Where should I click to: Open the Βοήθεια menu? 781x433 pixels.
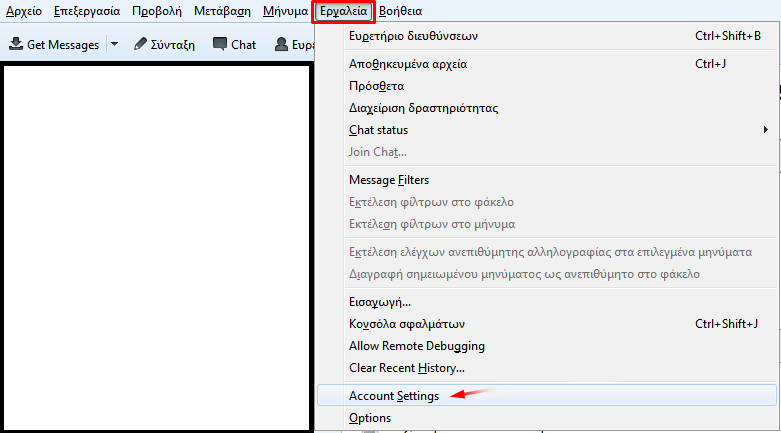(400, 11)
